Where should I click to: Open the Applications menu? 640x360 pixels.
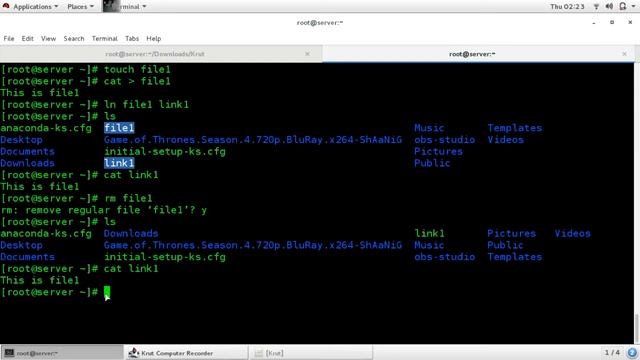pos(36,7)
